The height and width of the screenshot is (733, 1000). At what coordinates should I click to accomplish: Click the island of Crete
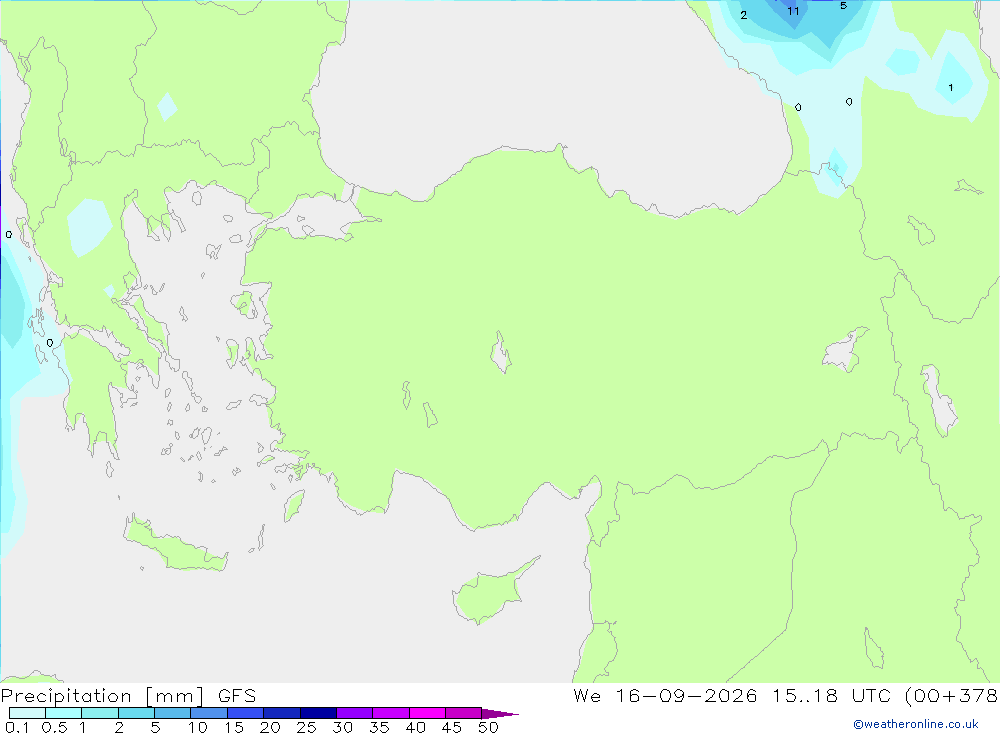point(173,545)
